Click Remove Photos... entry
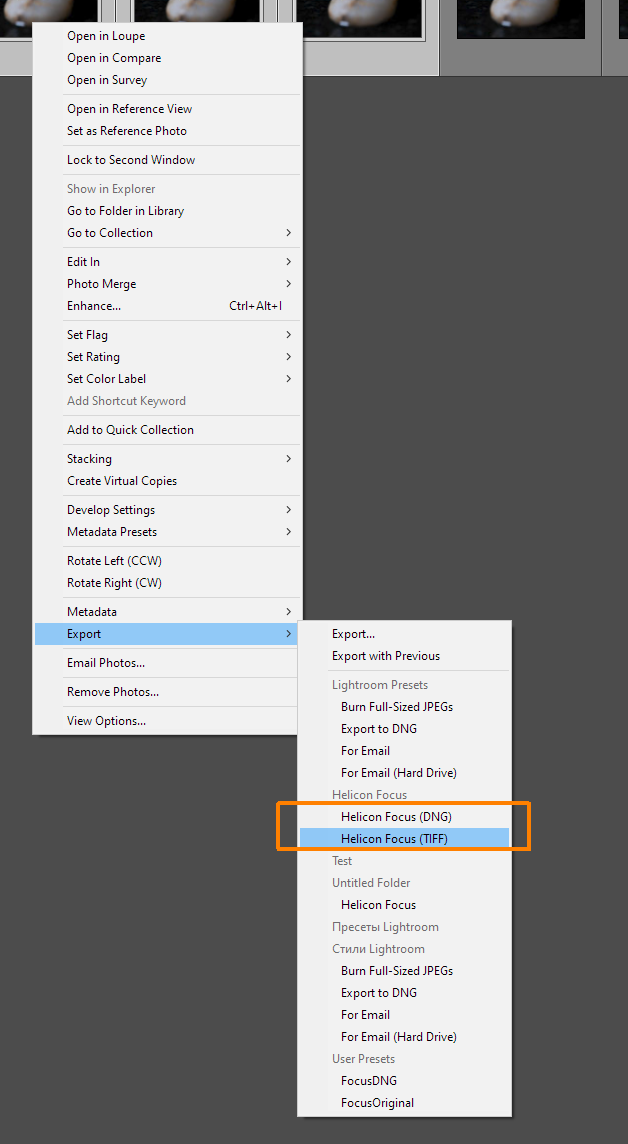 click(113, 692)
